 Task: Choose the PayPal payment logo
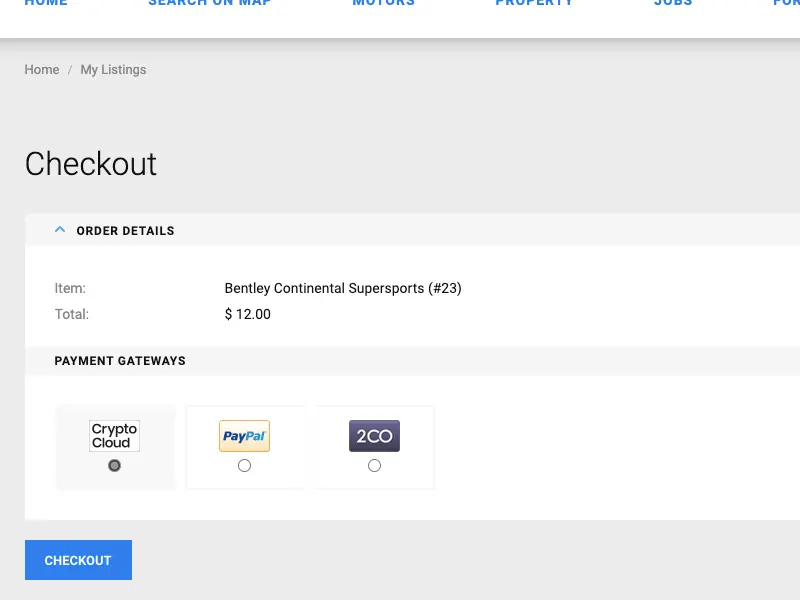[x=244, y=436]
